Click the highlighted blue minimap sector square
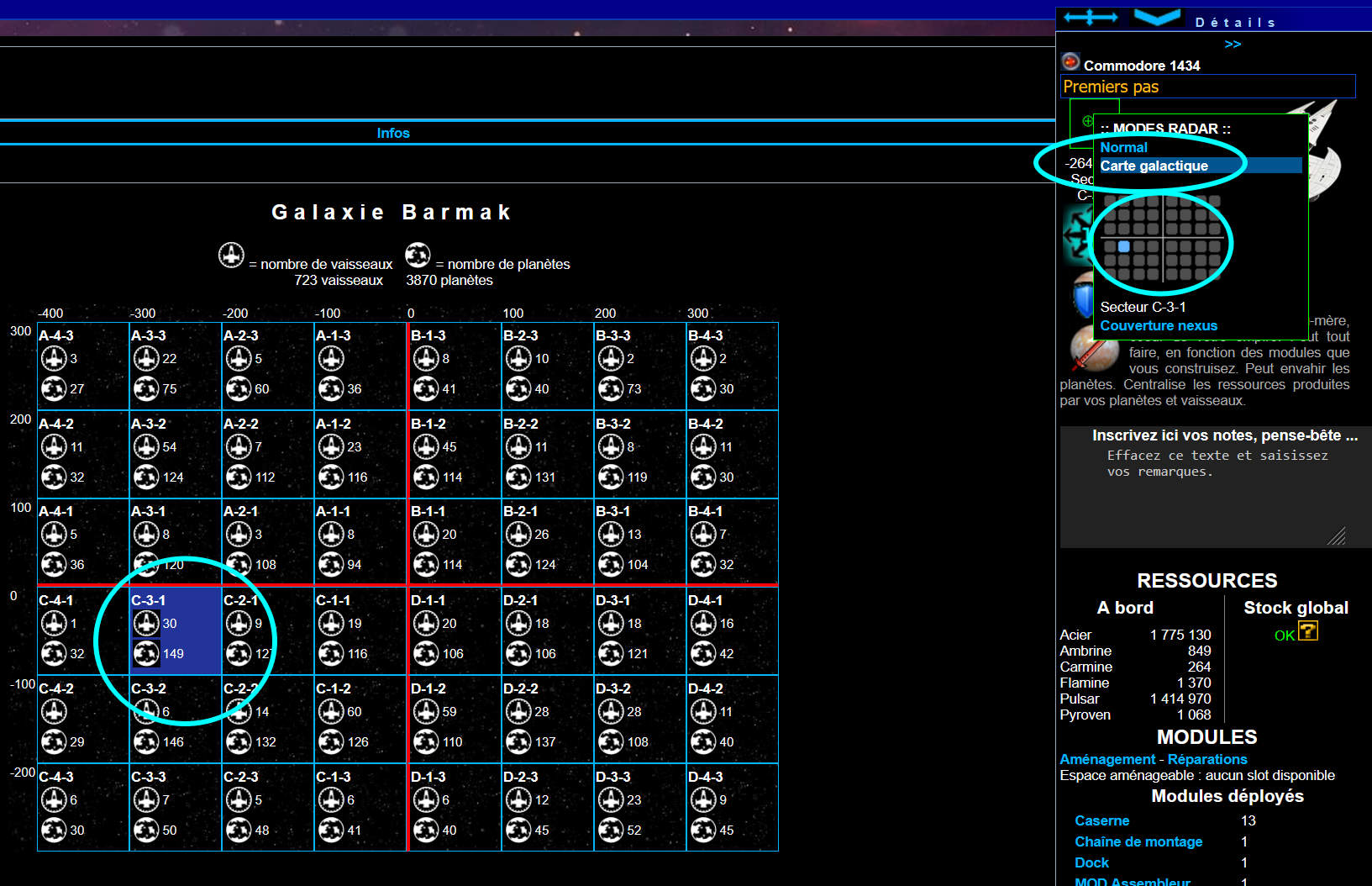This screenshot has width=1372, height=886. pos(1124,246)
